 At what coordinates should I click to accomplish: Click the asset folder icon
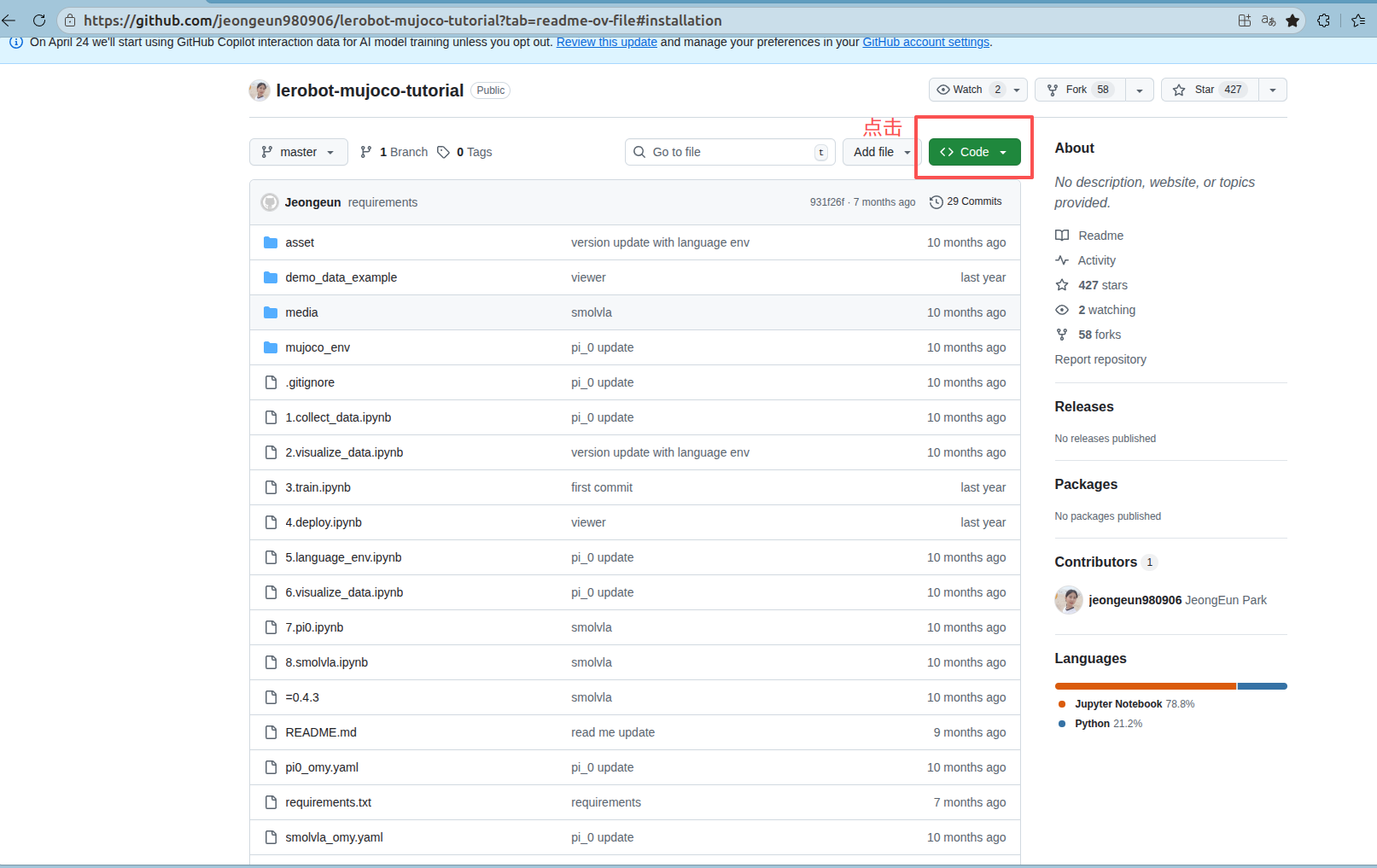271,242
